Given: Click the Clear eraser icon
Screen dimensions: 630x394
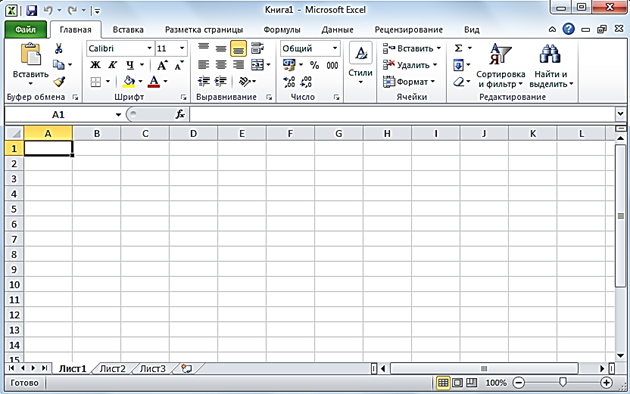Looking at the screenshot, I should coord(459,82).
